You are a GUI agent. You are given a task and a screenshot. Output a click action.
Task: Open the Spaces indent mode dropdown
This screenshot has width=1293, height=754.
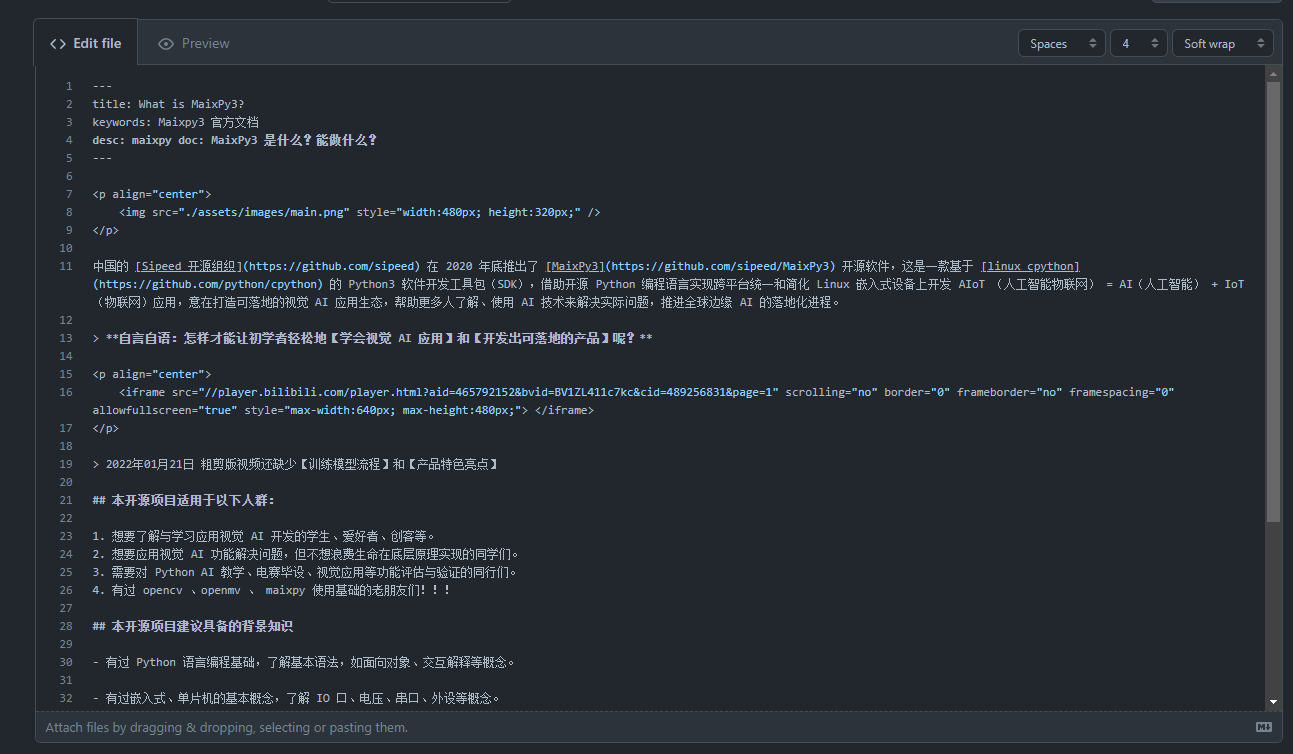click(x=1061, y=44)
